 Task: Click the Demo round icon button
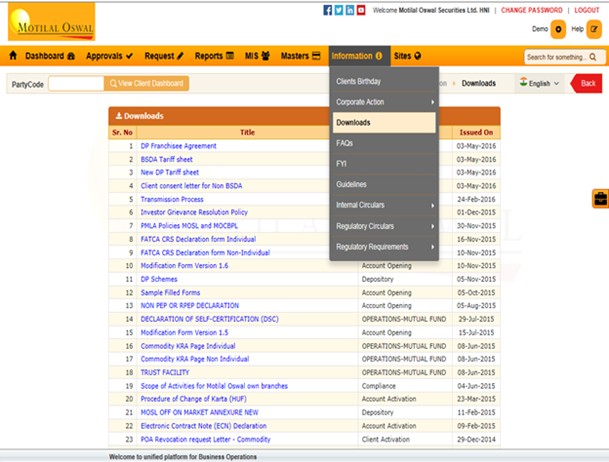coord(558,29)
